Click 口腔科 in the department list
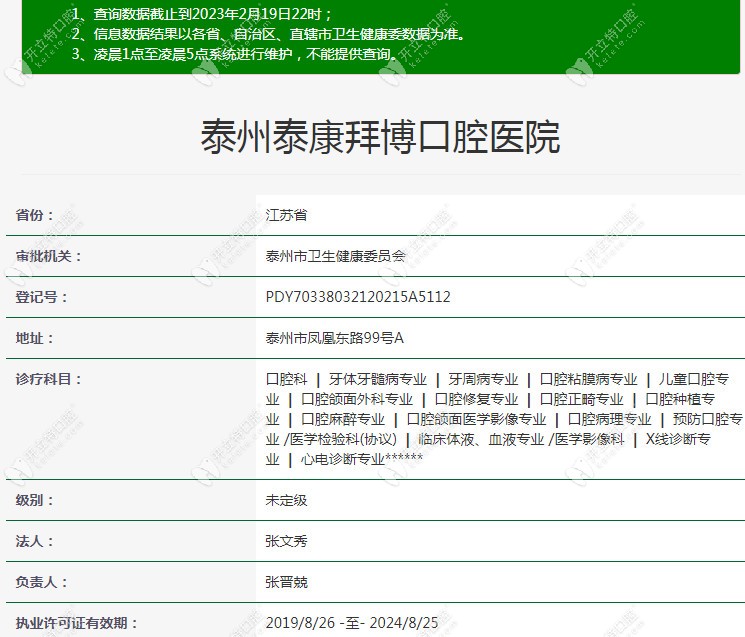The height and width of the screenshot is (637, 745). click(x=287, y=379)
